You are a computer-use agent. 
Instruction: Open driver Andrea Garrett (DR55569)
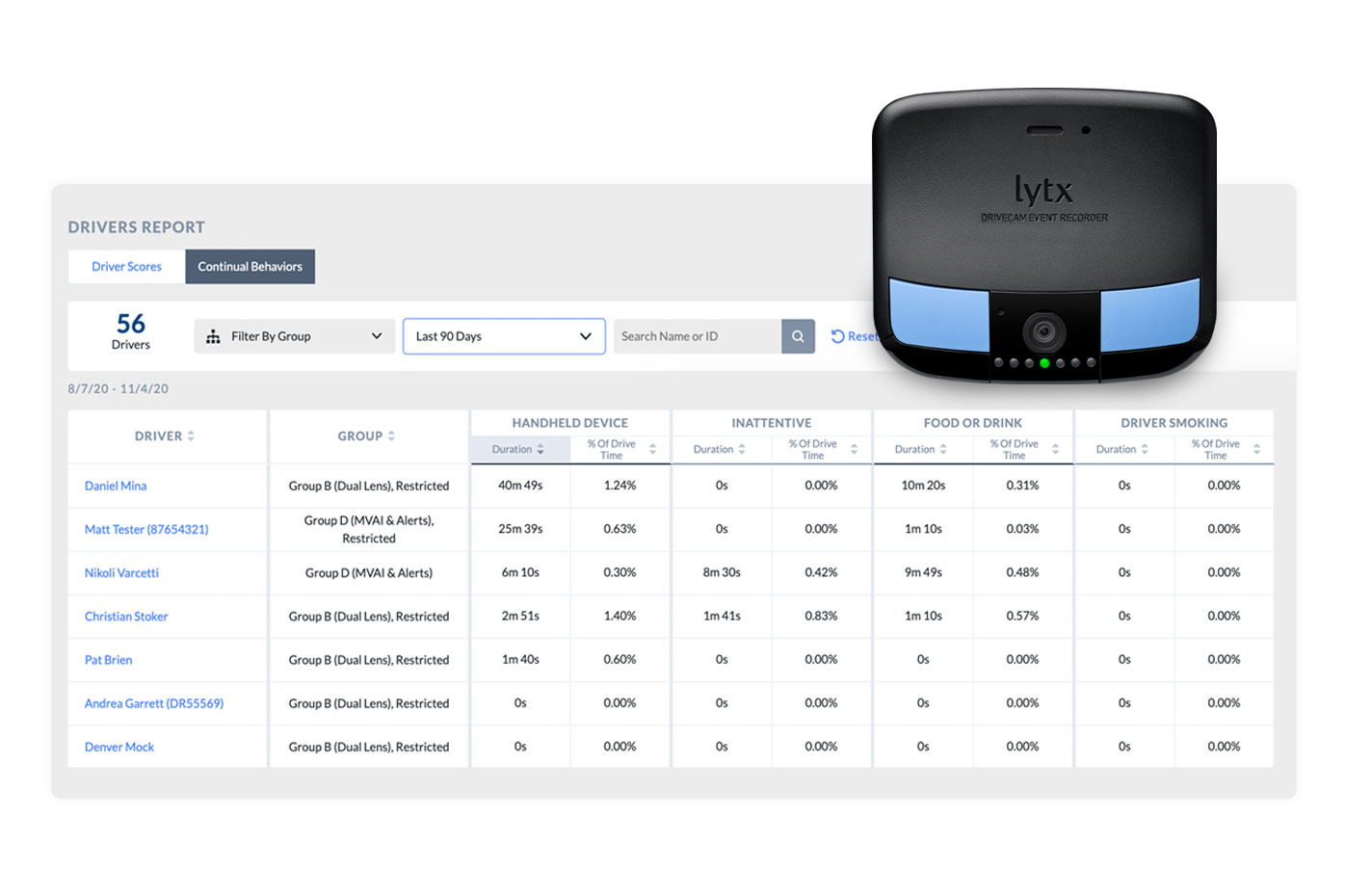point(154,703)
